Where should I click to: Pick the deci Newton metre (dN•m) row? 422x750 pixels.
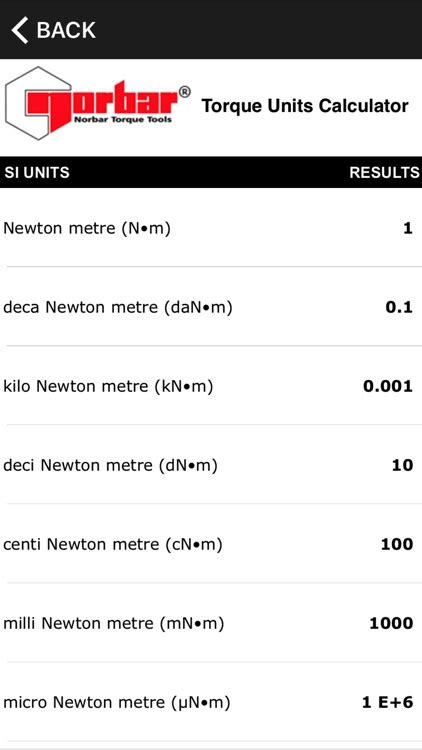pyautogui.click(x=211, y=464)
